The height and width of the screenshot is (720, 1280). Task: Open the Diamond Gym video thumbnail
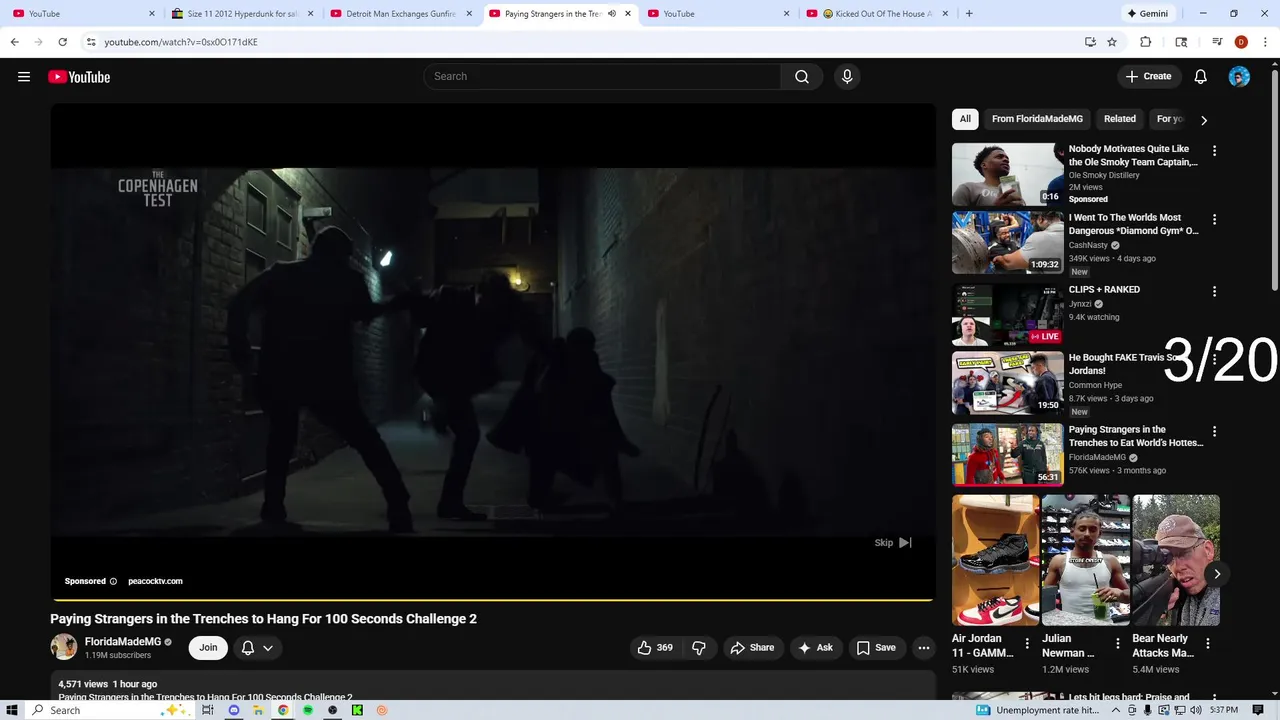[x=1007, y=243]
